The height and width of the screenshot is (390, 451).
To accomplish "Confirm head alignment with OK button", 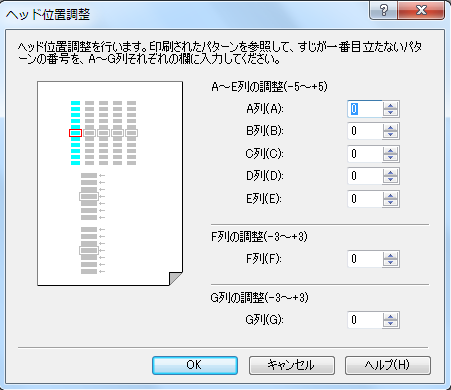I will click(x=195, y=365).
